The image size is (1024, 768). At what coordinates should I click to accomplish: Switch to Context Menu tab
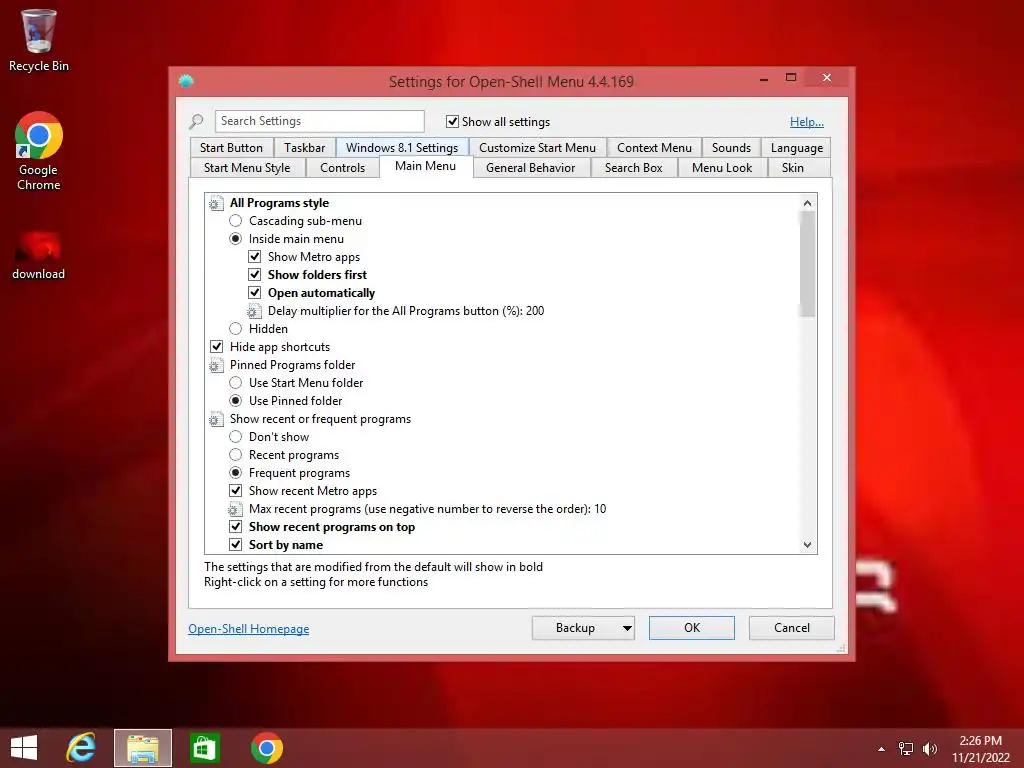(x=654, y=148)
